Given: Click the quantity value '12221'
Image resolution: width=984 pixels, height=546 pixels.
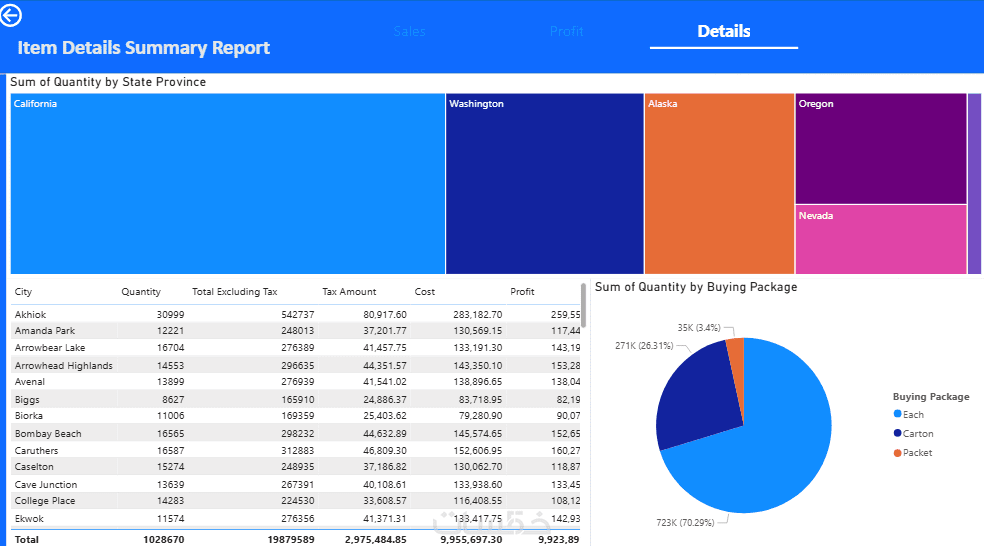Looking at the screenshot, I should click(170, 331).
